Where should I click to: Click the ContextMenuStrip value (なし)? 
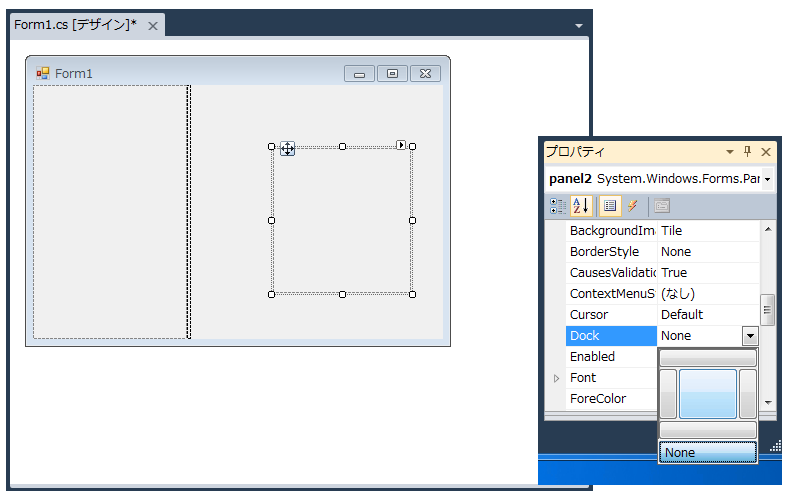click(x=678, y=294)
